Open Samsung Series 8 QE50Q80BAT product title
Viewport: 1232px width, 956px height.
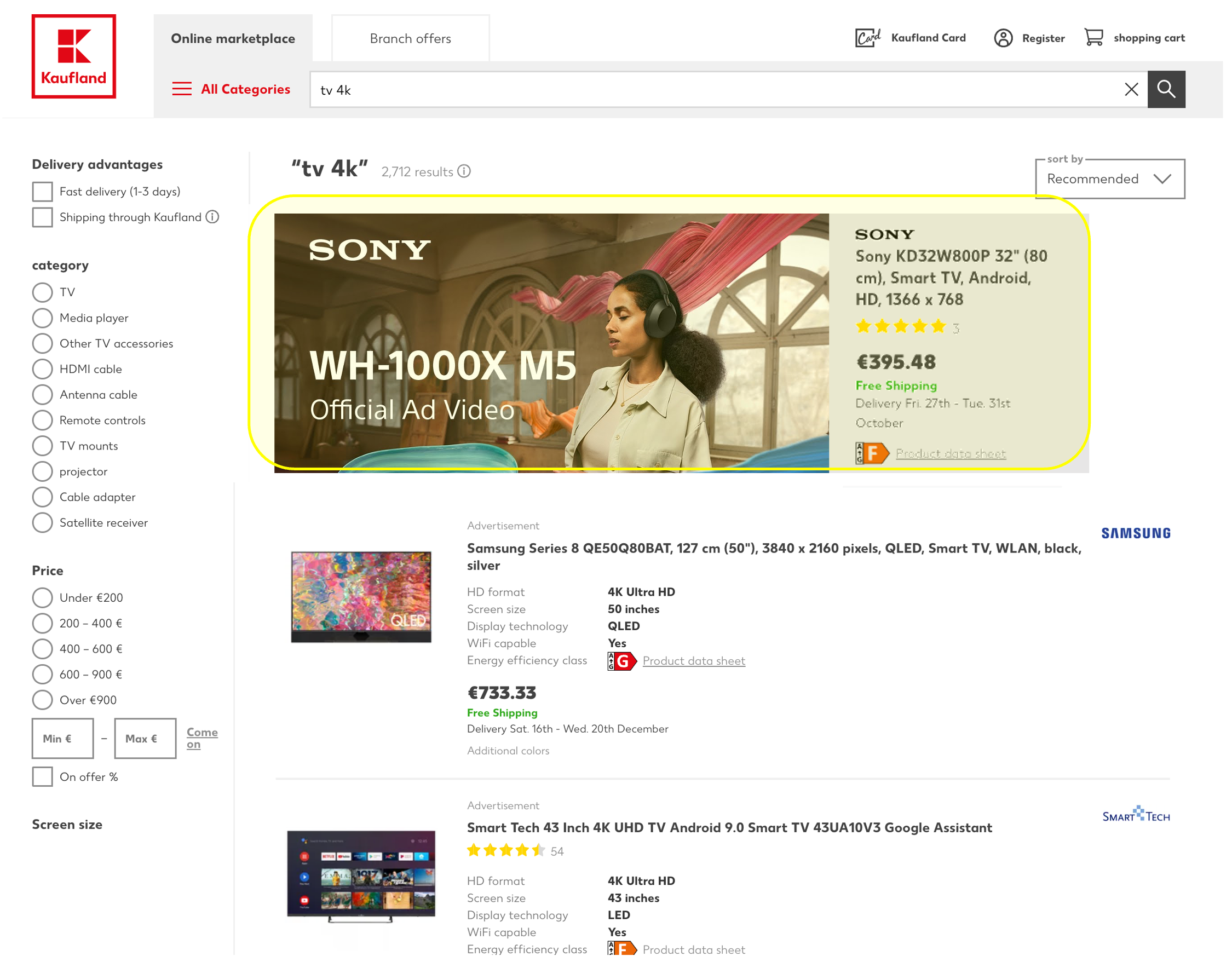pyautogui.click(x=774, y=557)
